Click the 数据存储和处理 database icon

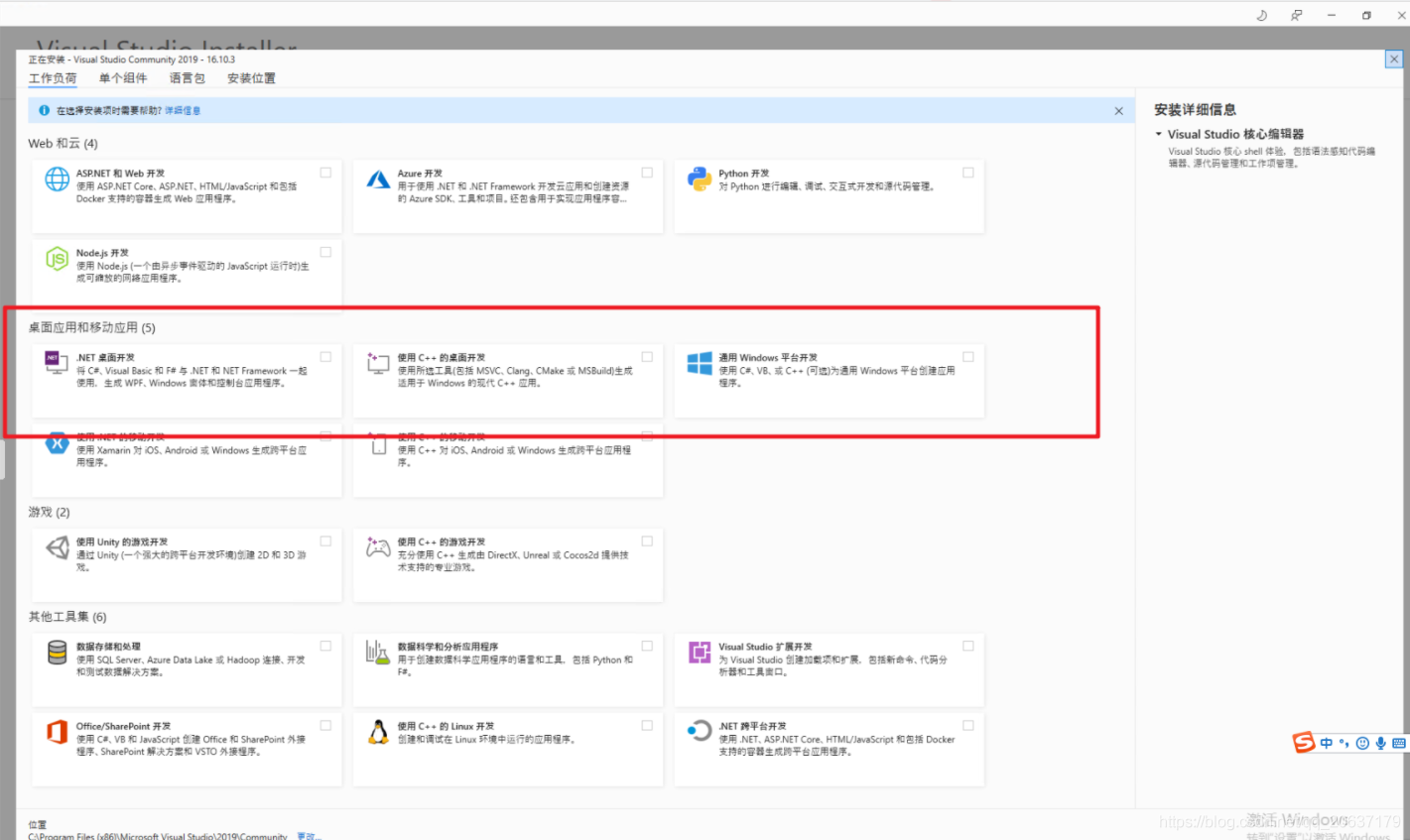point(57,652)
